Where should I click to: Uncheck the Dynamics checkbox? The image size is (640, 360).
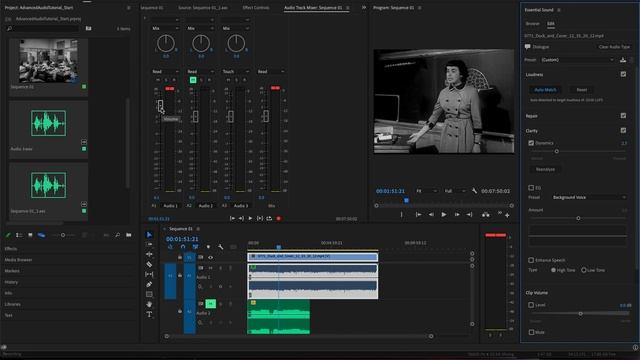pyautogui.click(x=531, y=143)
